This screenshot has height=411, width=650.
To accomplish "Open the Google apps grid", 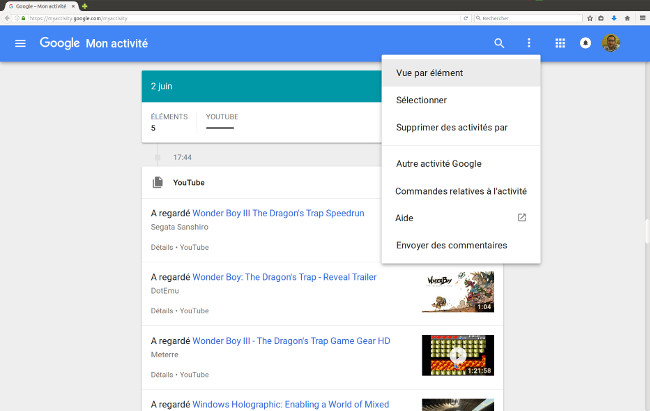I will [x=560, y=43].
